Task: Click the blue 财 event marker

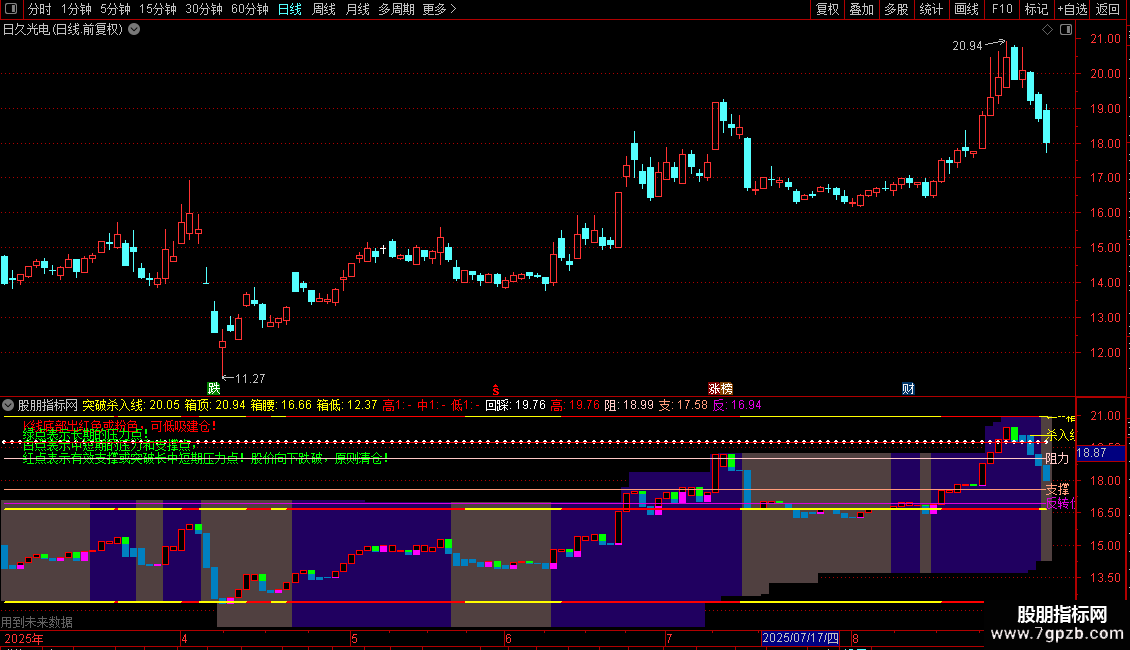Action: tap(908, 388)
